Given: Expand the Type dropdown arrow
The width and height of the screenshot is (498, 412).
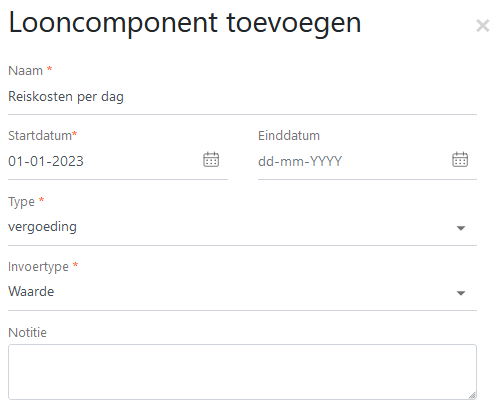Looking at the screenshot, I should click(x=461, y=228).
